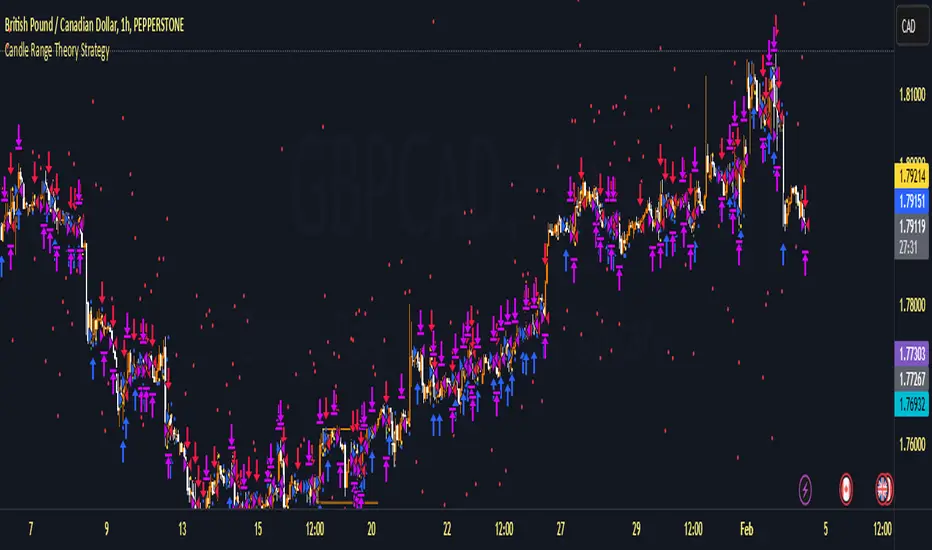Click the 5 date label on time axis
The width and height of the screenshot is (932, 550).
[825, 529]
